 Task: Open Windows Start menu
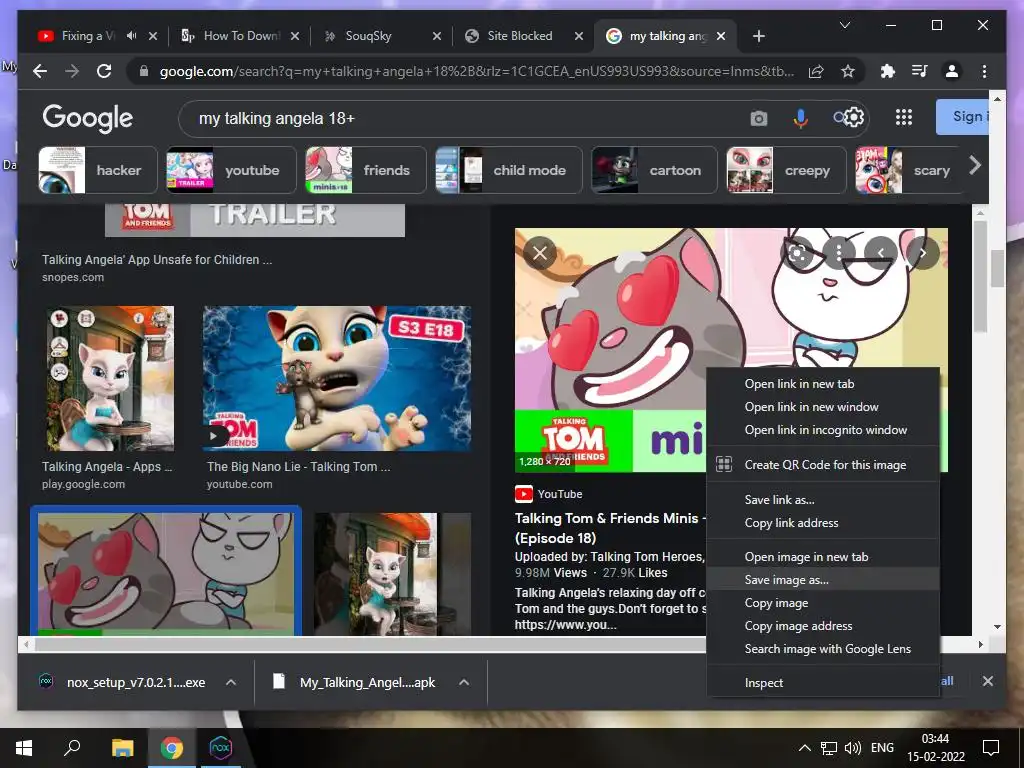[24, 748]
